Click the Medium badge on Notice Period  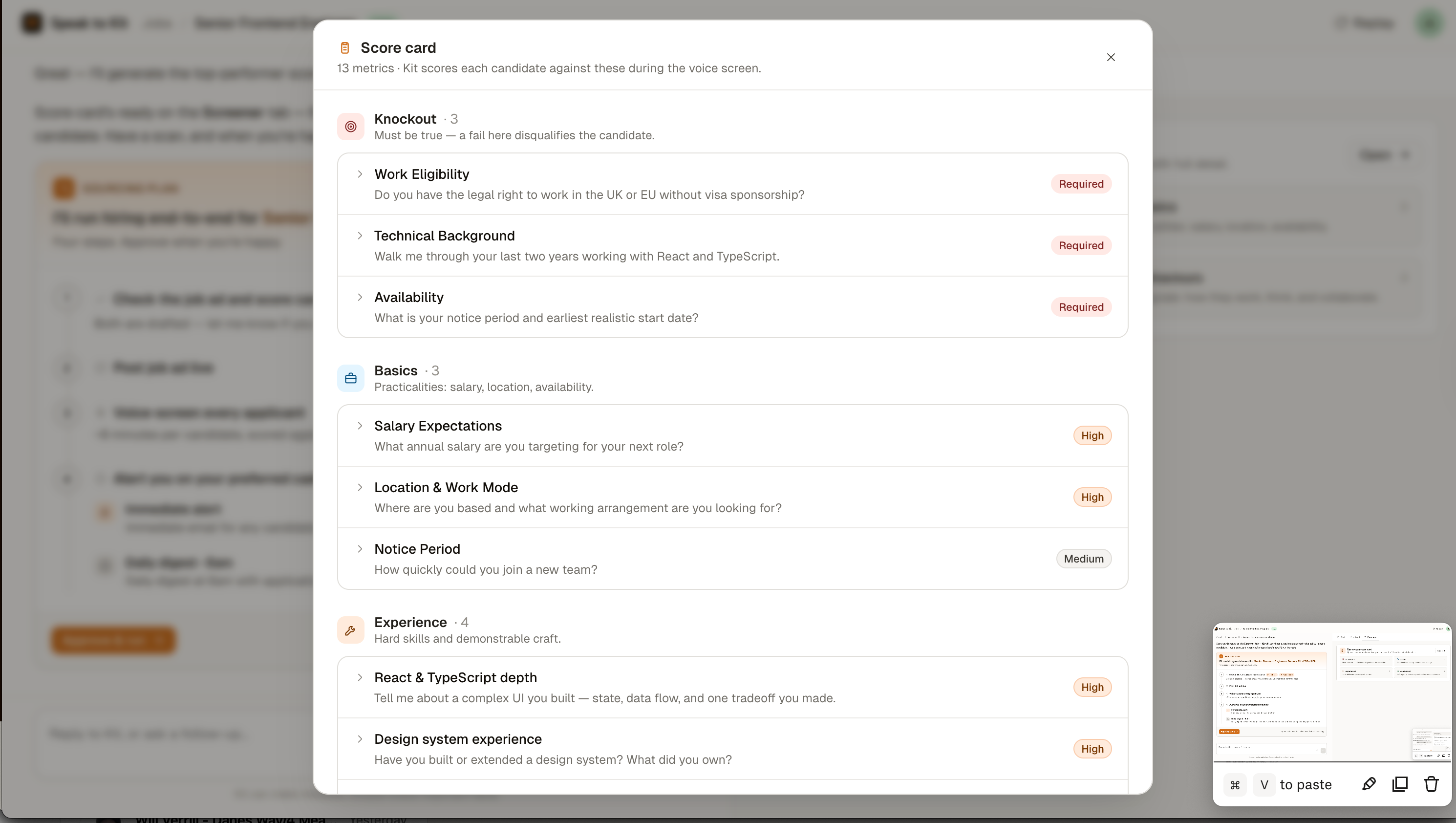(1084, 559)
